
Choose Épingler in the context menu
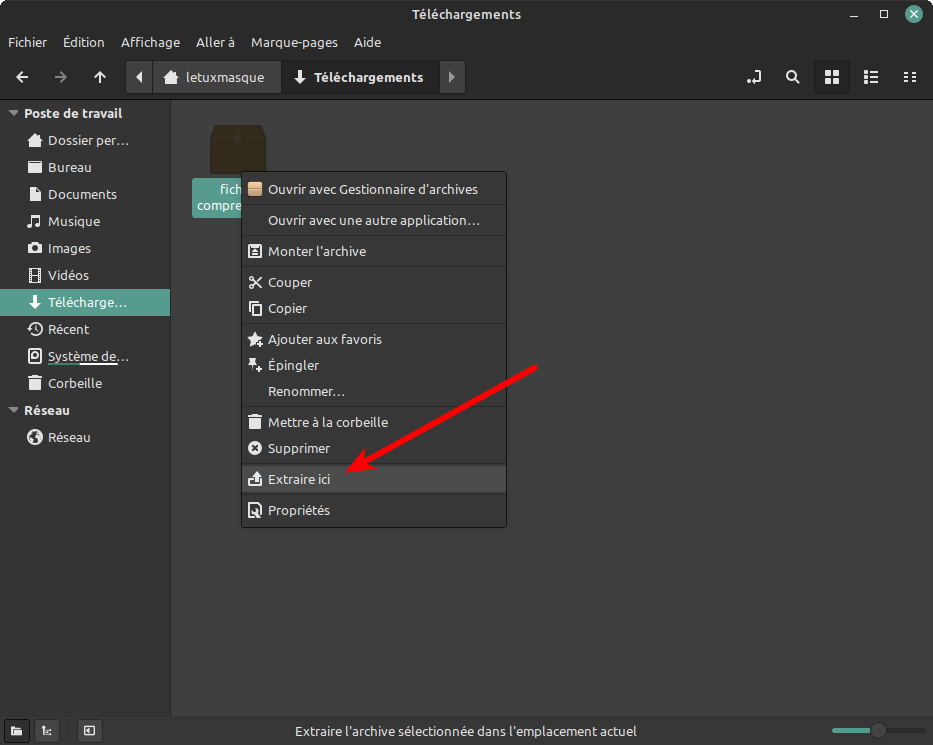click(374, 365)
